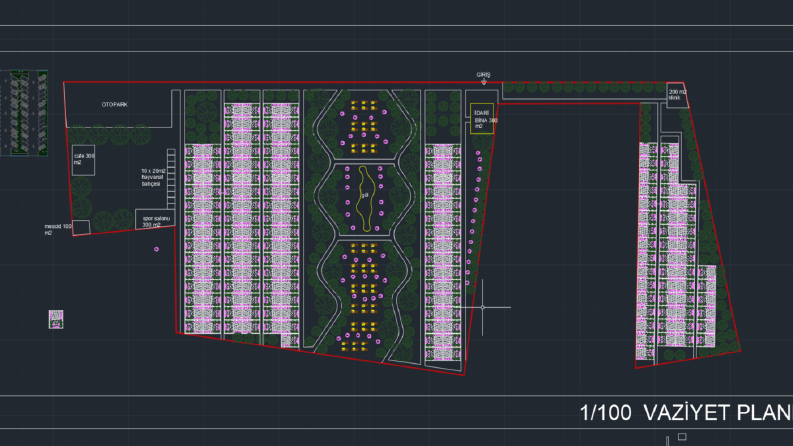Select the yellow göl pond outline
The width and height of the screenshot is (793, 446).
pos(365,199)
